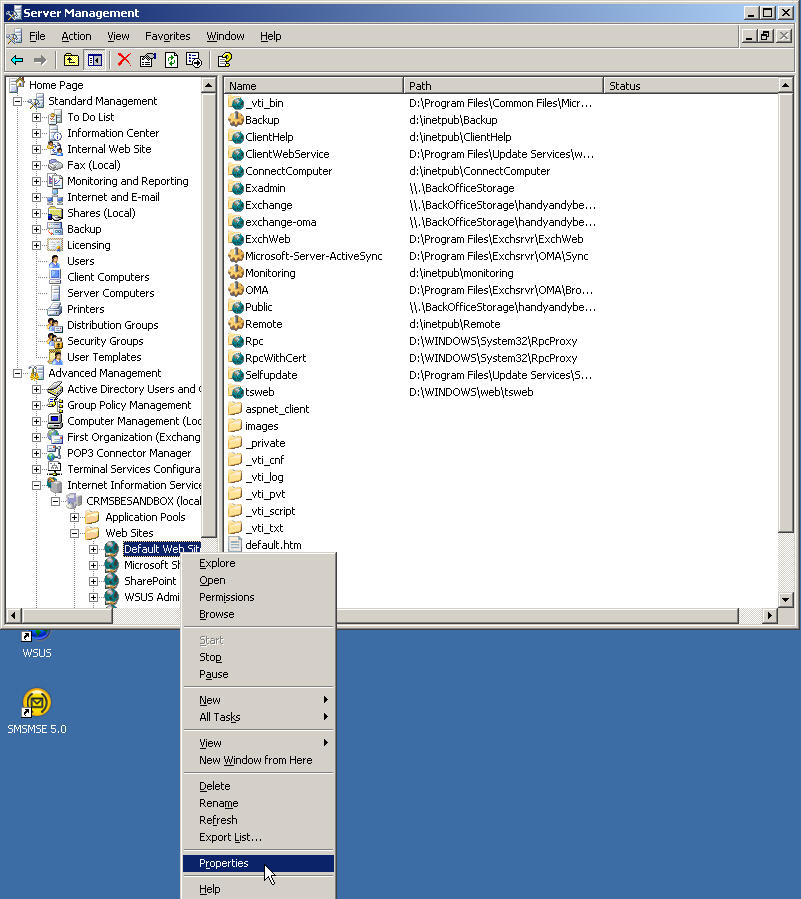Image resolution: width=801 pixels, height=899 pixels.
Task: Select User Templates in the tree
Action: (104, 357)
